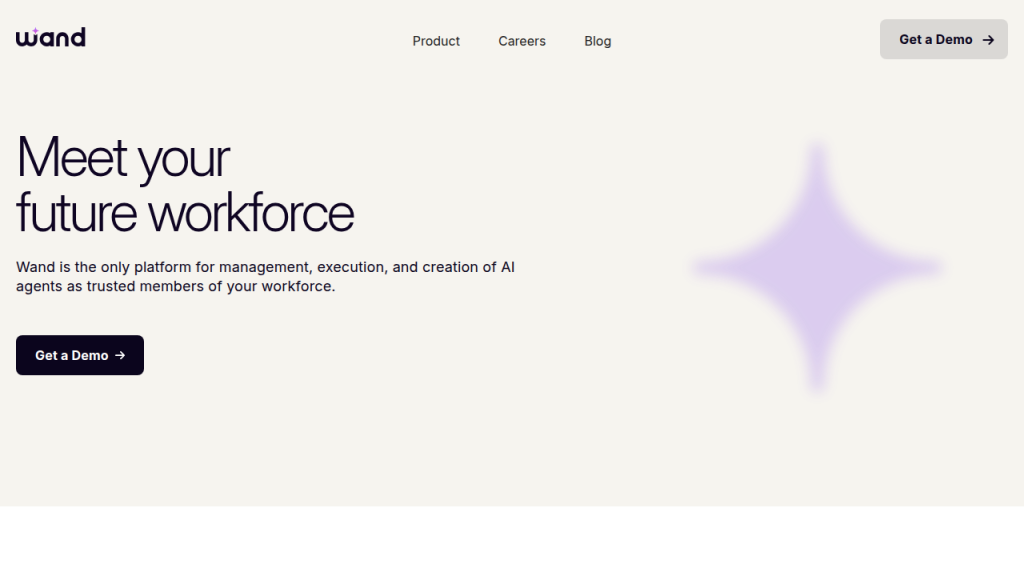Click the purple sparkle above the logo
Viewport: 1024px width, 576px height.
[35, 30]
